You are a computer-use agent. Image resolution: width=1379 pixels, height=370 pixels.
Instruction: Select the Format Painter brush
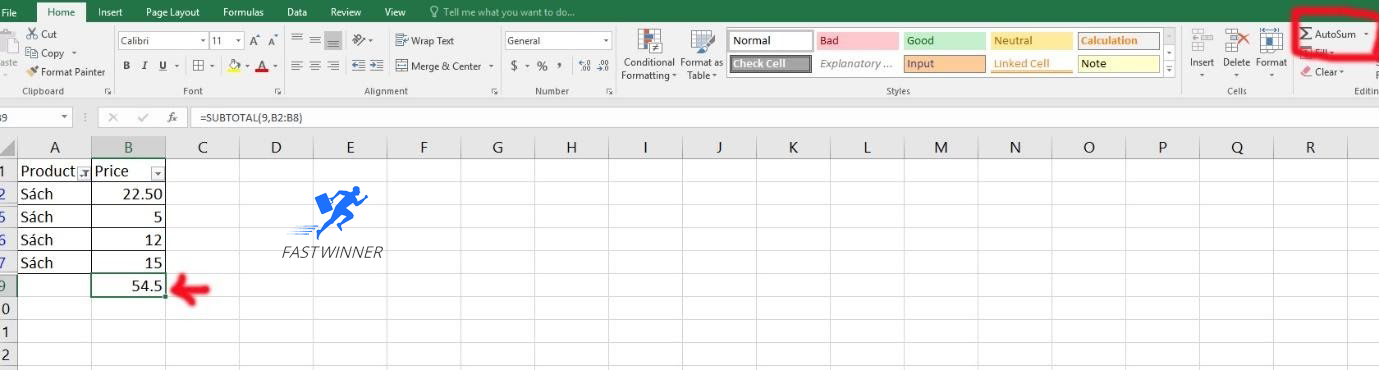click(32, 72)
